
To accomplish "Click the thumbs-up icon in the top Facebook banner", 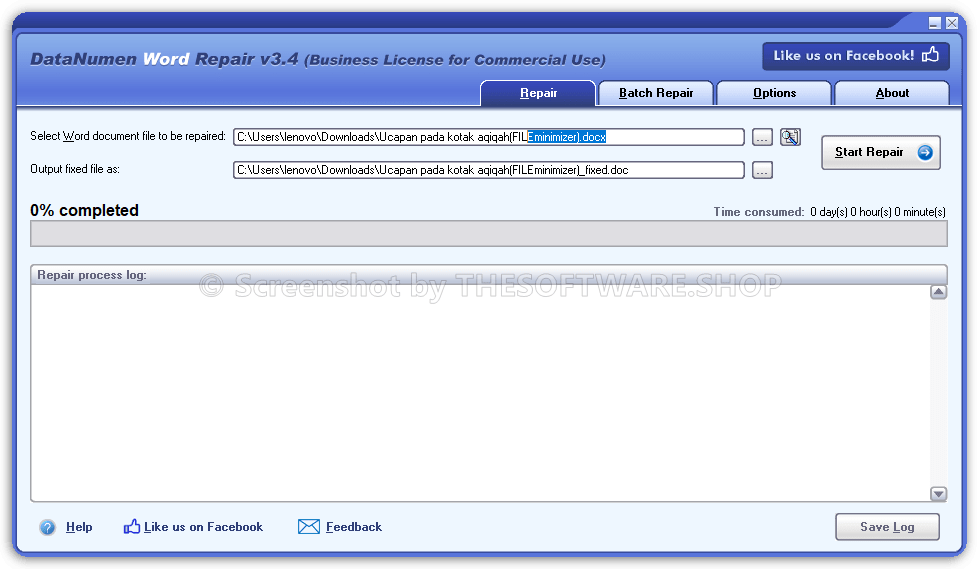I will 930,54.
